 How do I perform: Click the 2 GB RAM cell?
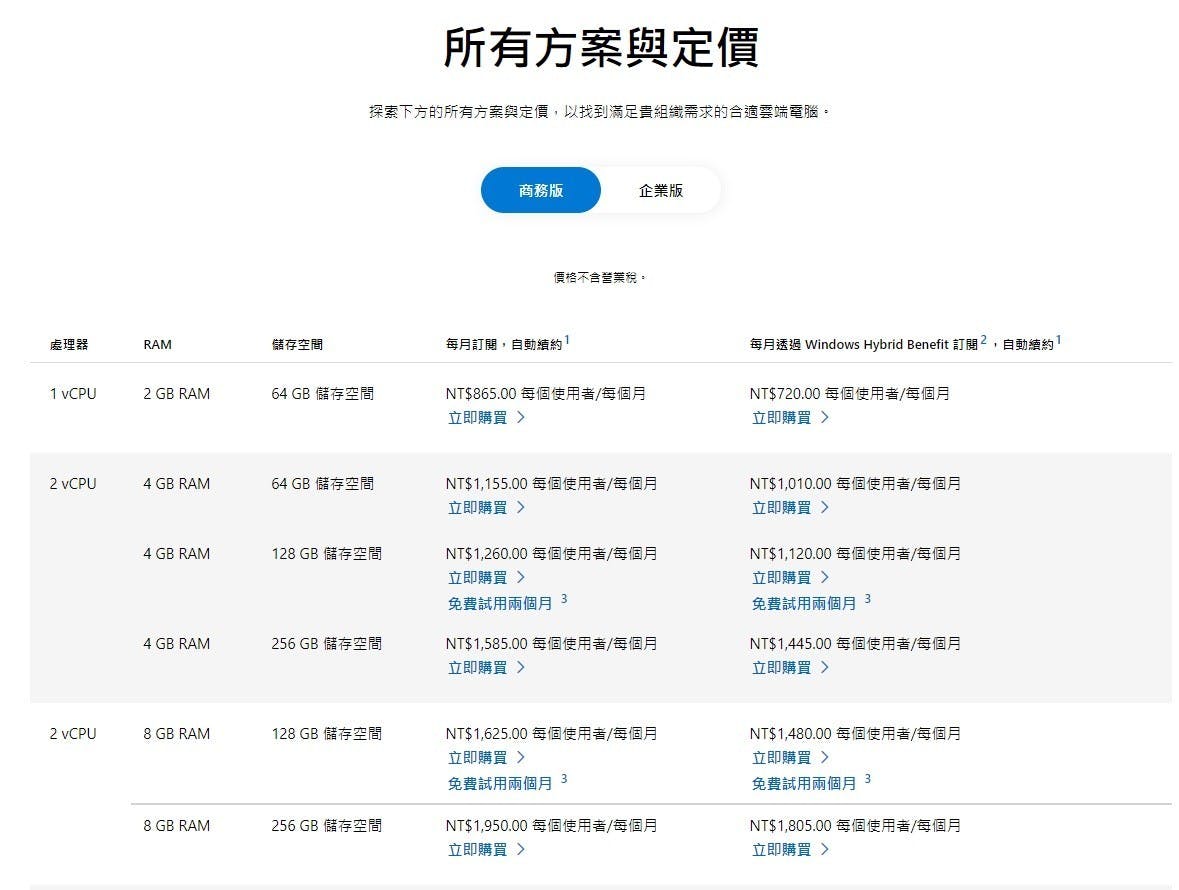(x=177, y=394)
